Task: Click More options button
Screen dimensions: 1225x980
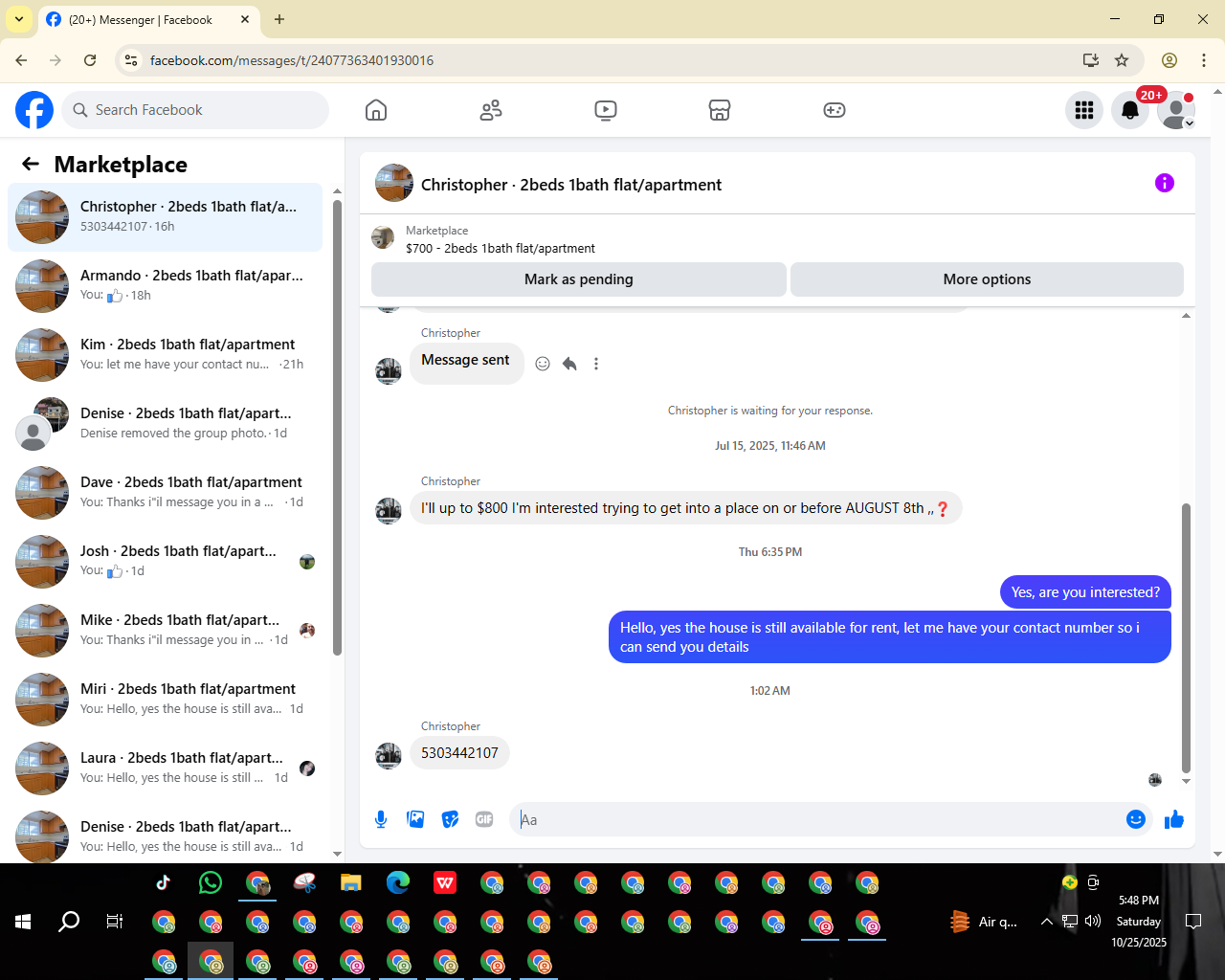Action: coord(987,279)
